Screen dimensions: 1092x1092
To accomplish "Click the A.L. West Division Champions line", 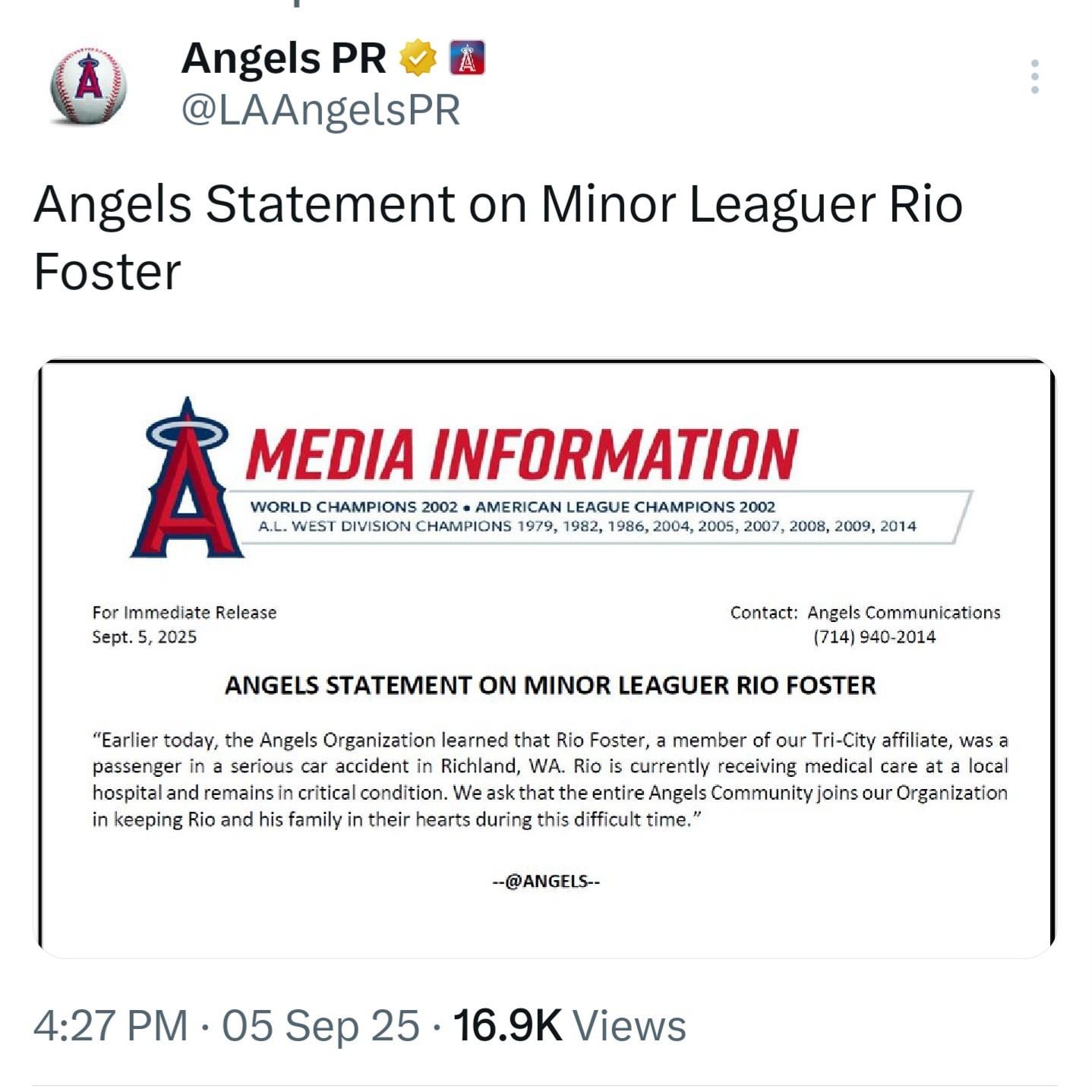I will coord(587,526).
